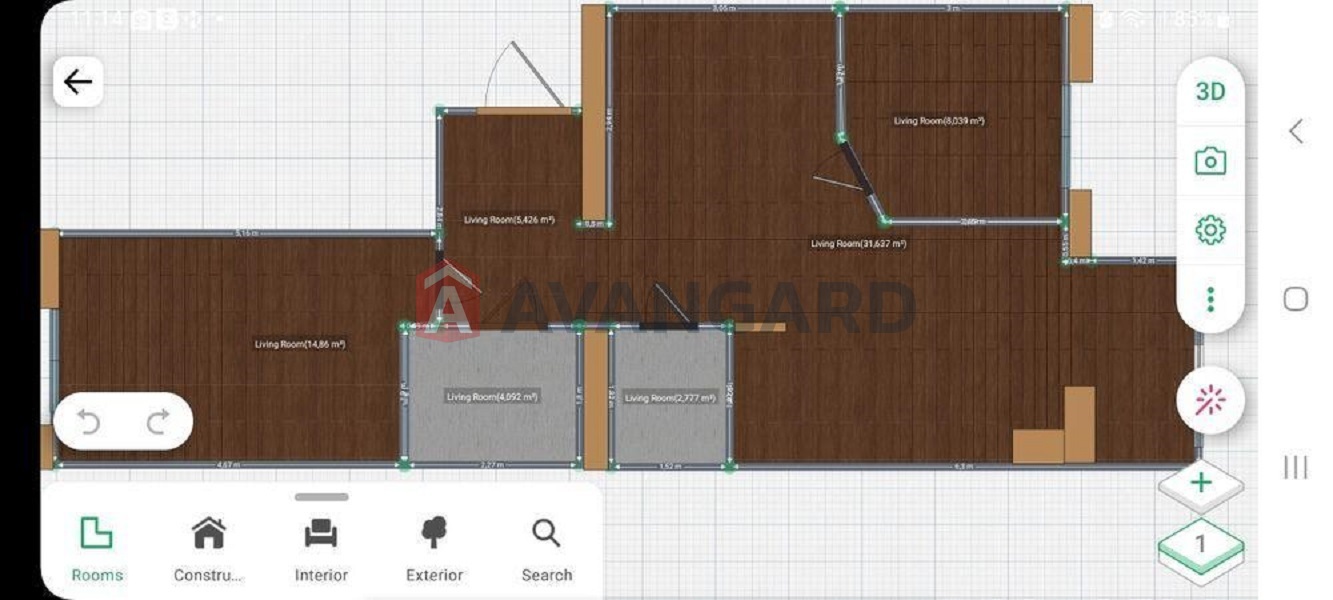Open the settings gear

pos(1210,230)
